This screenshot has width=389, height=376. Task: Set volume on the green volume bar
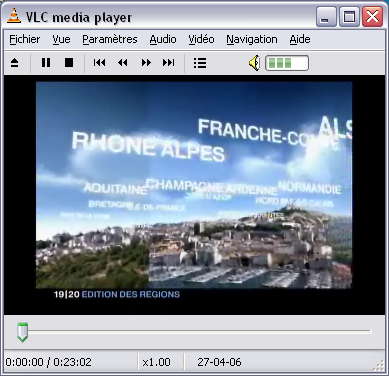287,63
